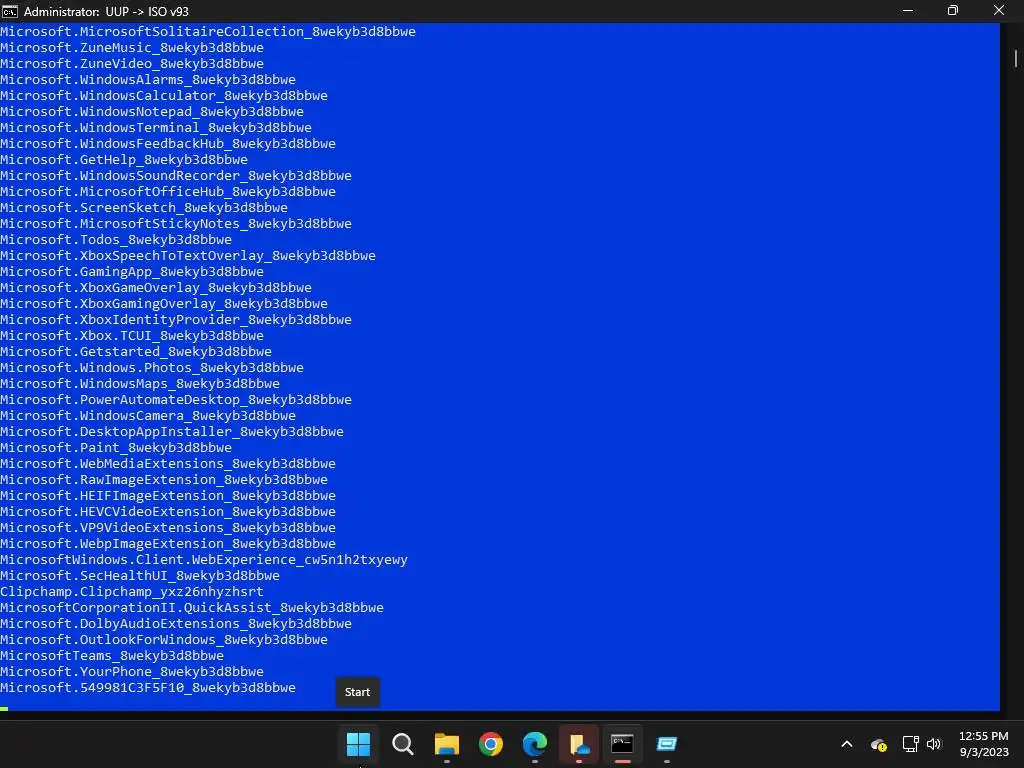The width and height of the screenshot is (1024, 768).
Task: Click line Microsoft.Xbox.TCUI_8wekyb3d8bbwe
Action: pyautogui.click(x=132, y=336)
